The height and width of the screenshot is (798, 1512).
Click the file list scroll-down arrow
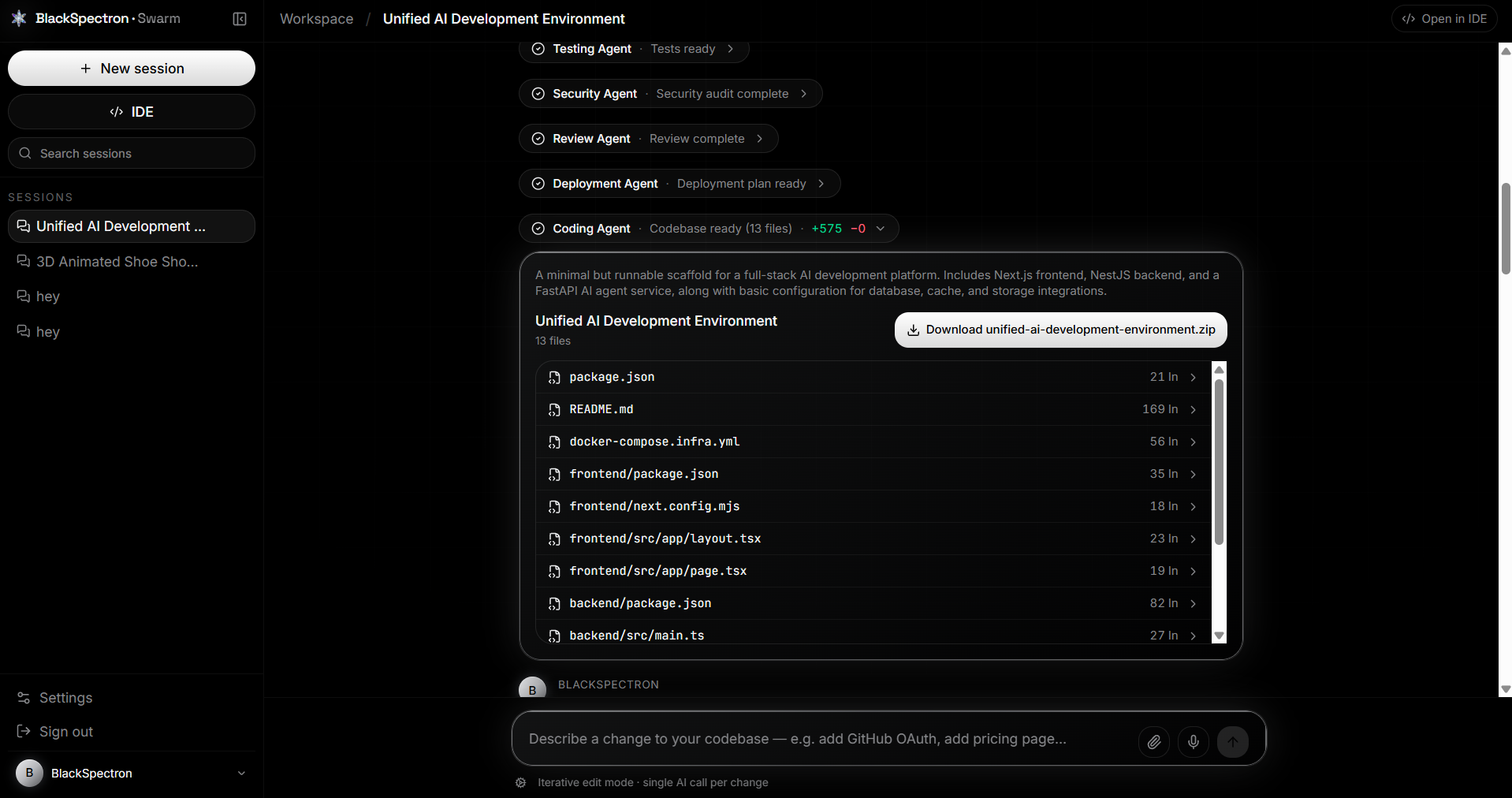coord(1219,636)
